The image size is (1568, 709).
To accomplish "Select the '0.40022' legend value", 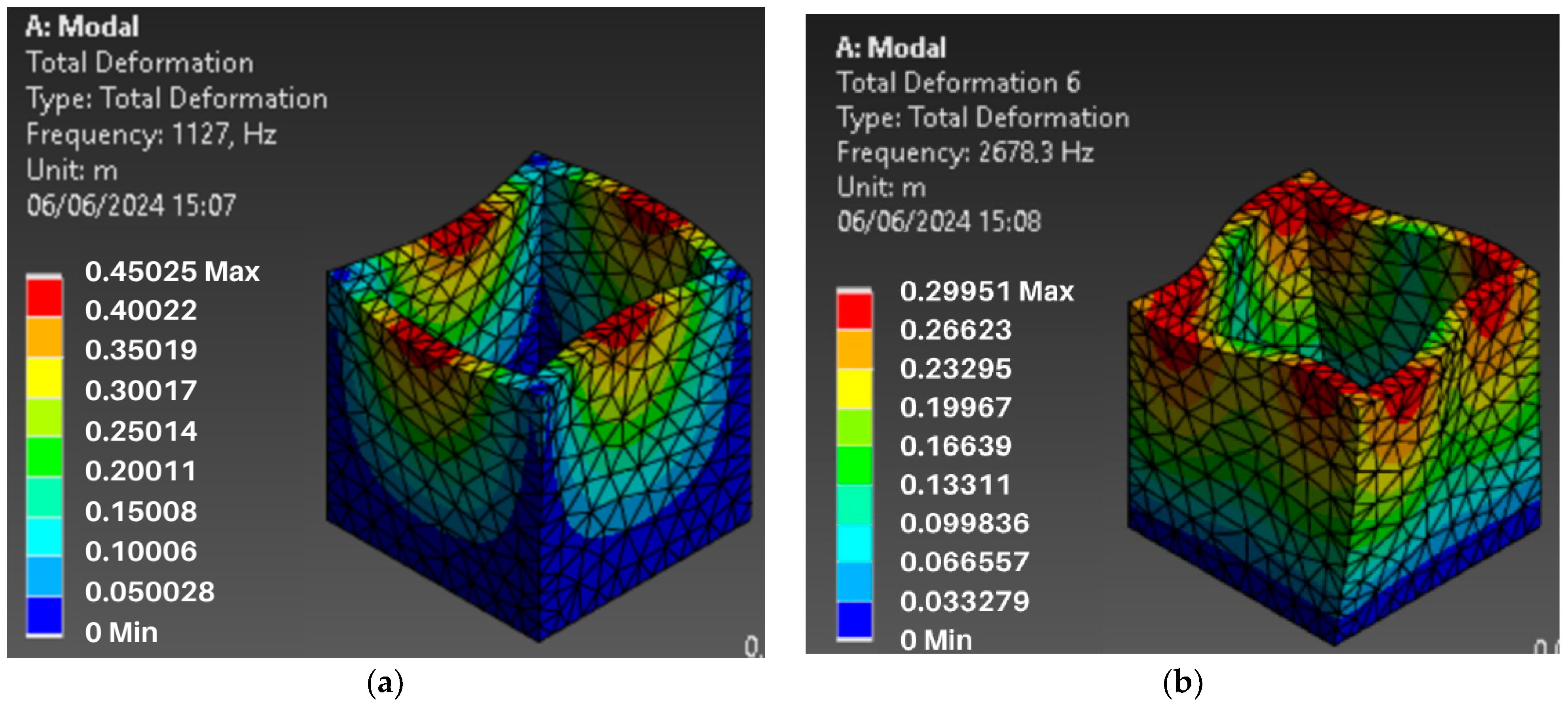I will (141, 311).
